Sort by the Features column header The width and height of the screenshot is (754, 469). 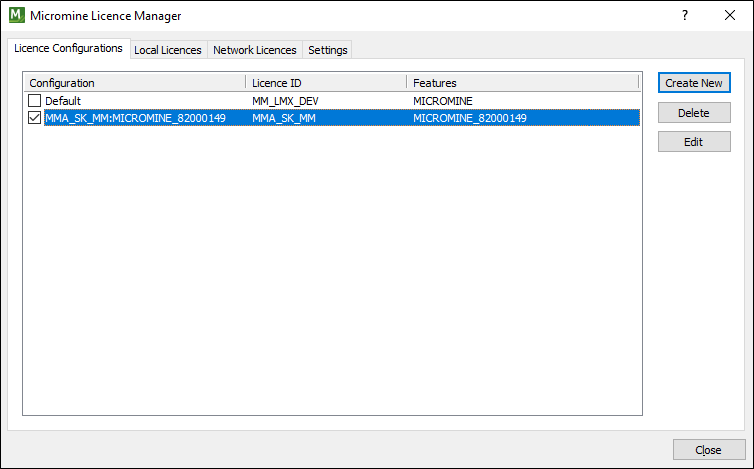coord(523,83)
